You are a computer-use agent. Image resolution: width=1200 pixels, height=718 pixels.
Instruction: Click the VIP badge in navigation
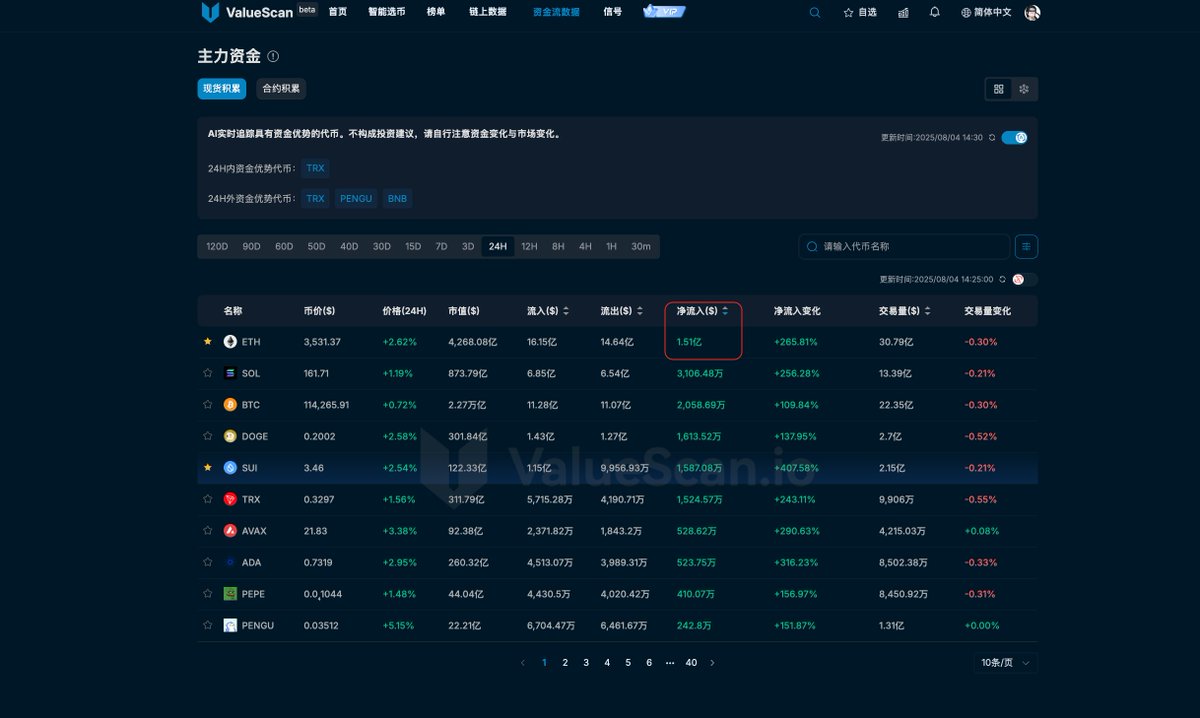tap(664, 12)
